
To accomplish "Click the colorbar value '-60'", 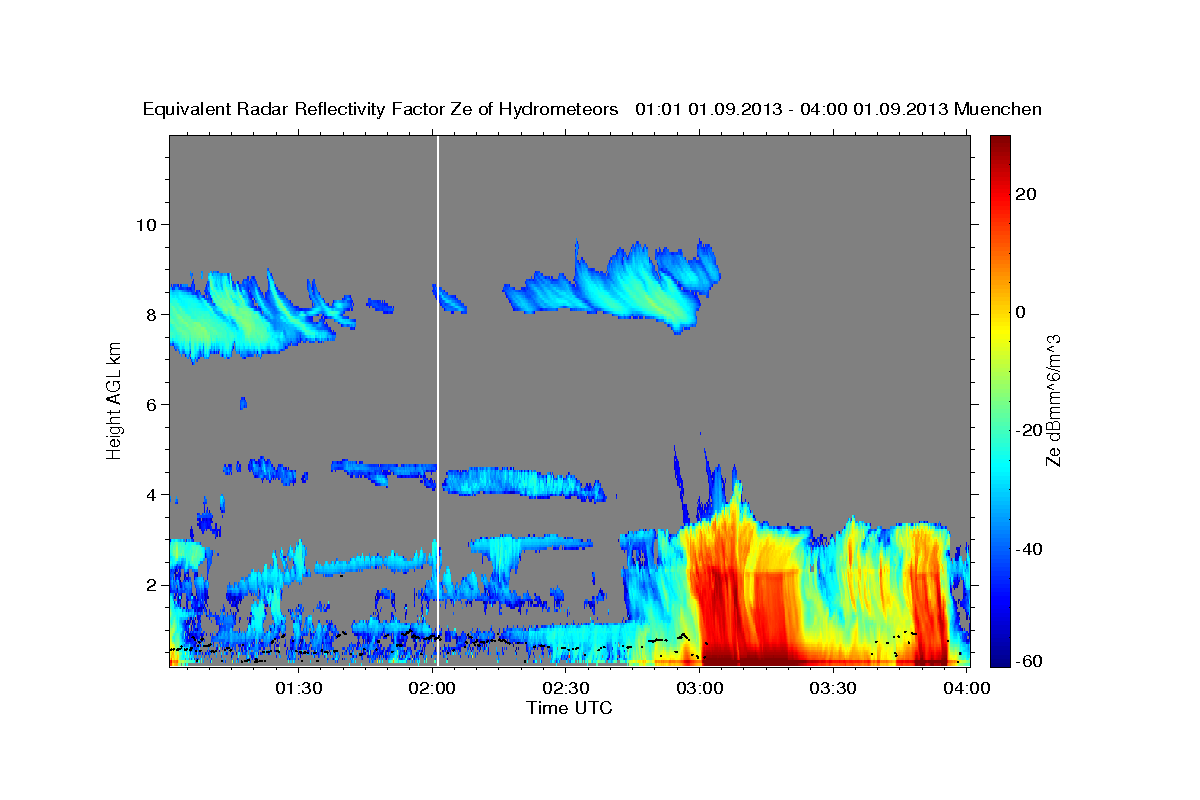I will point(1029,660).
